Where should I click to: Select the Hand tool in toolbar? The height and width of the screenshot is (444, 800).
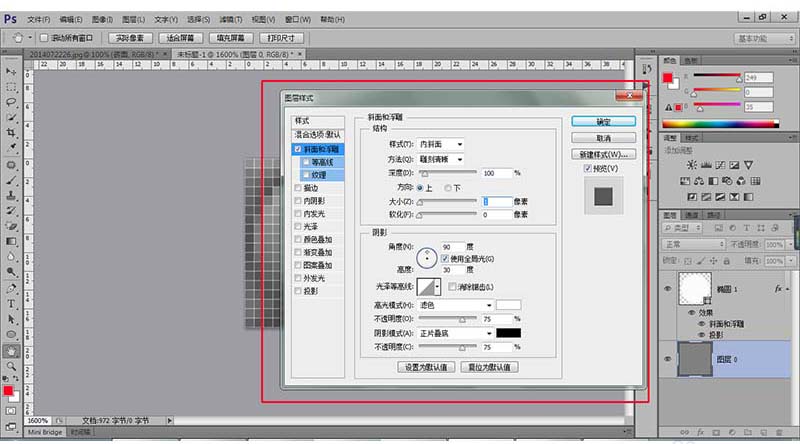(11, 351)
